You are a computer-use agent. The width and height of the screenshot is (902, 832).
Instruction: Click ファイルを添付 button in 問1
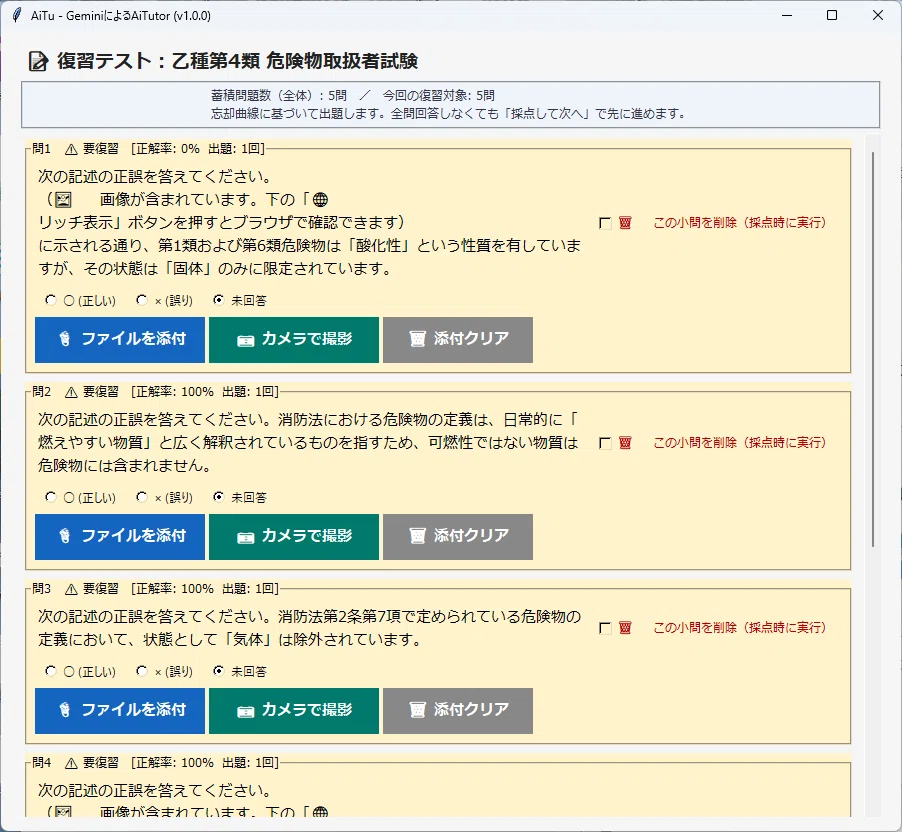[120, 339]
